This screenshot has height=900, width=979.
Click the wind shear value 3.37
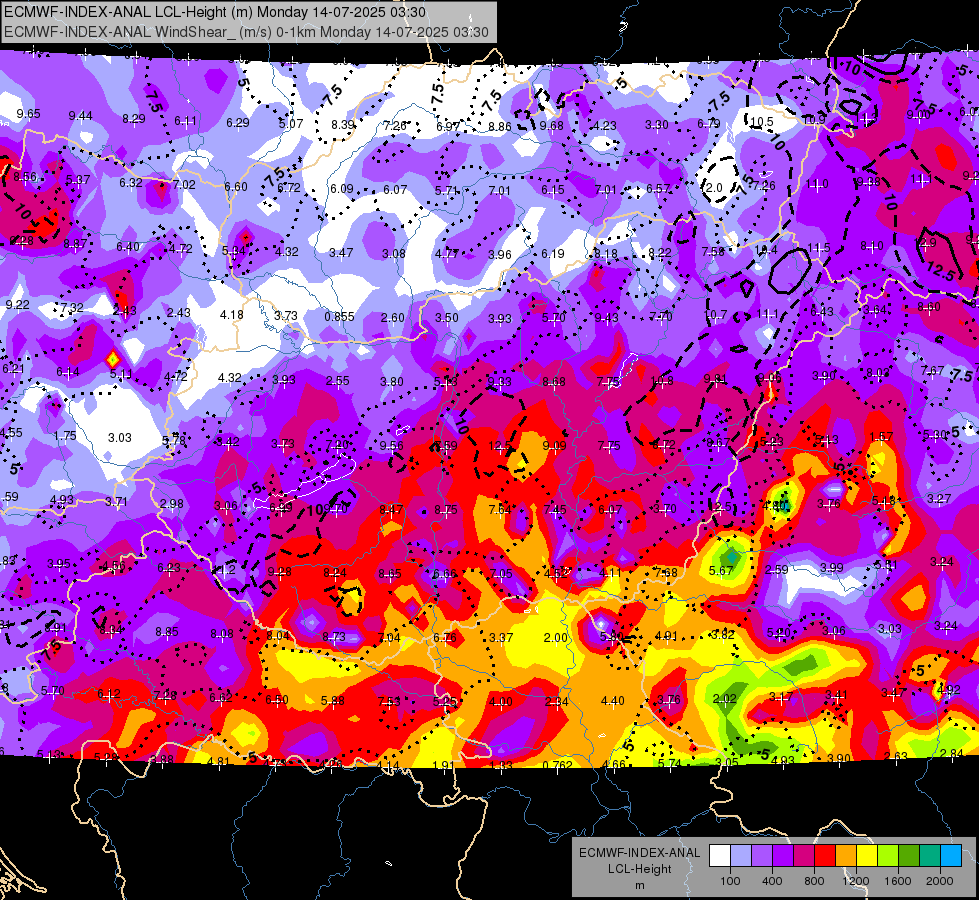point(501,638)
